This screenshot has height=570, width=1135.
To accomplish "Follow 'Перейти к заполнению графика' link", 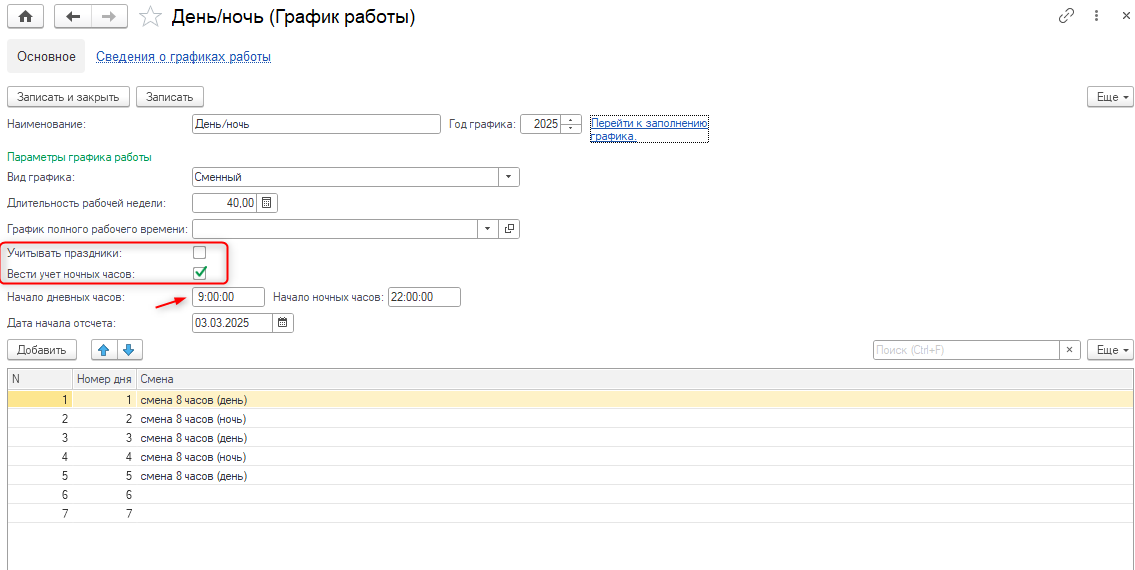I will pyautogui.click(x=649, y=129).
